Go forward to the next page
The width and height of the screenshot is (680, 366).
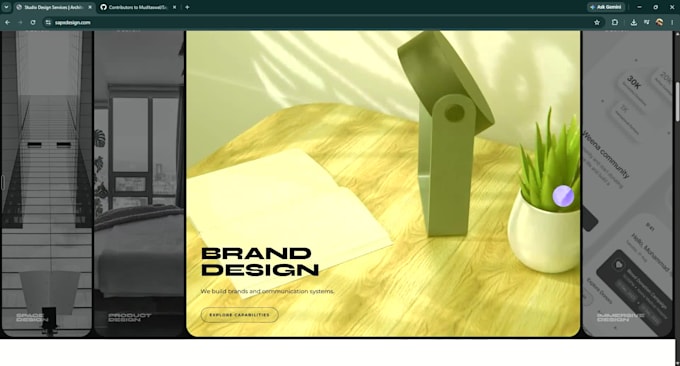pyautogui.click(x=20, y=23)
